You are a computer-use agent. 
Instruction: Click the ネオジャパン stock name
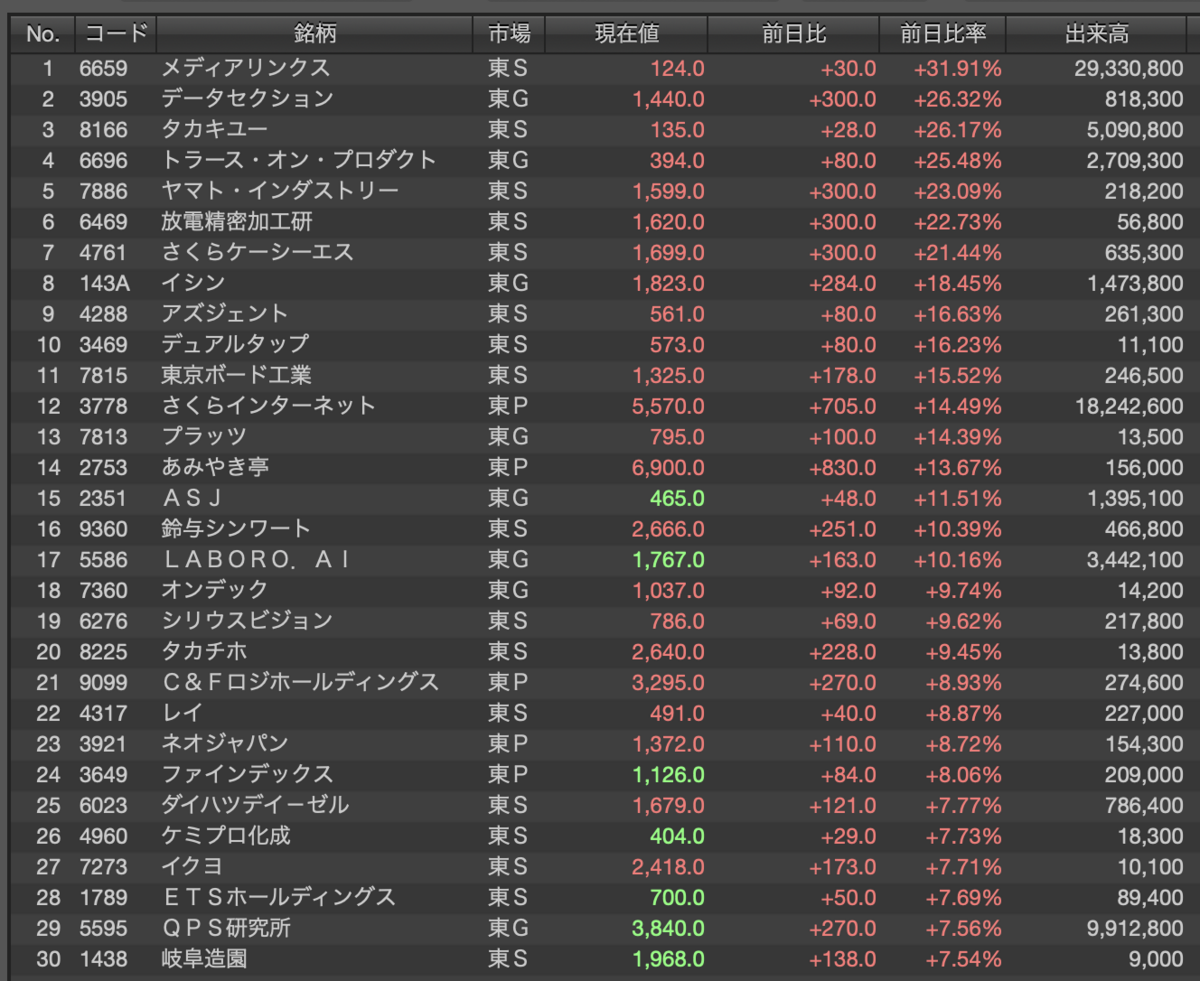(x=224, y=743)
